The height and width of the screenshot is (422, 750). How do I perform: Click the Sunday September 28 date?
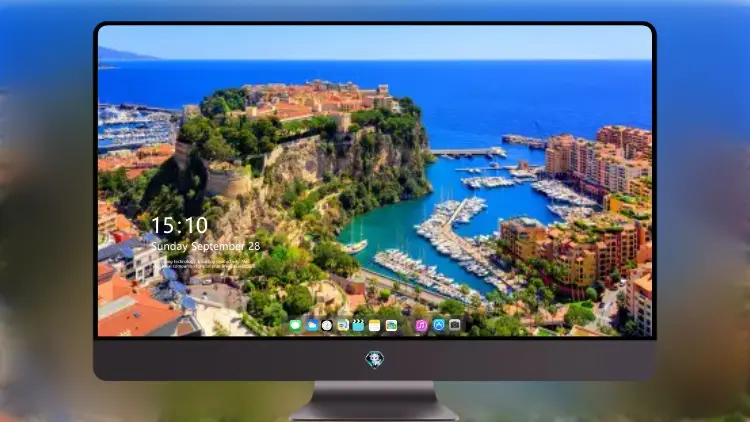point(206,246)
